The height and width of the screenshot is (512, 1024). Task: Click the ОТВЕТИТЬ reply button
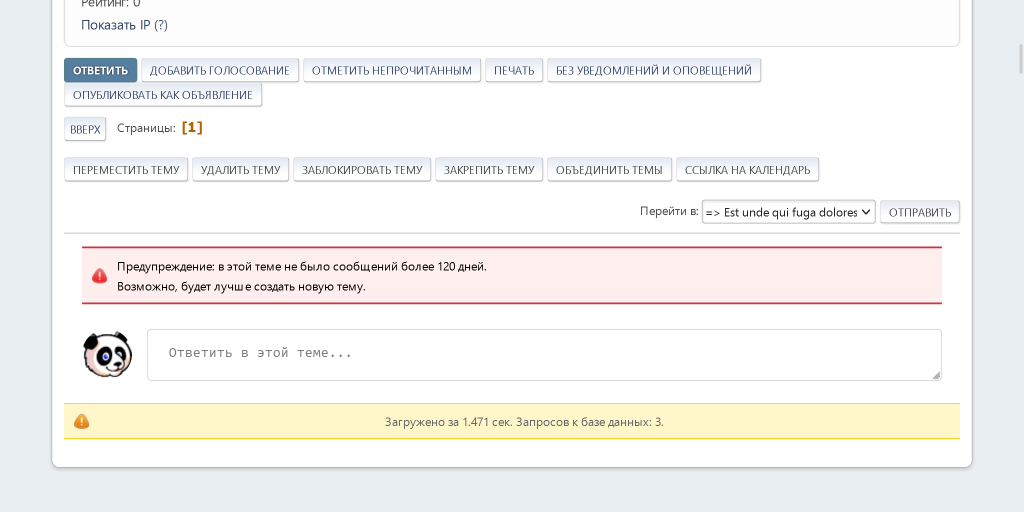[100, 70]
